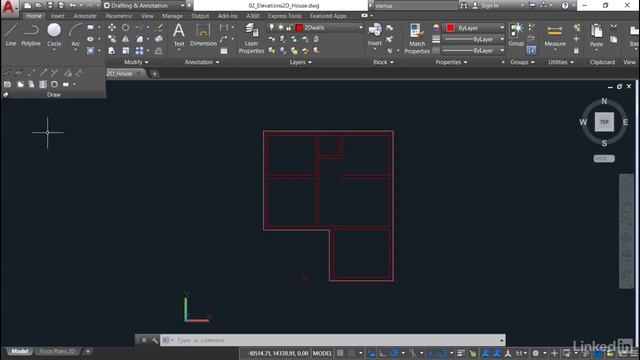640x360 pixels.
Task: Click the Offset tool icon
Action: pos(159,51)
